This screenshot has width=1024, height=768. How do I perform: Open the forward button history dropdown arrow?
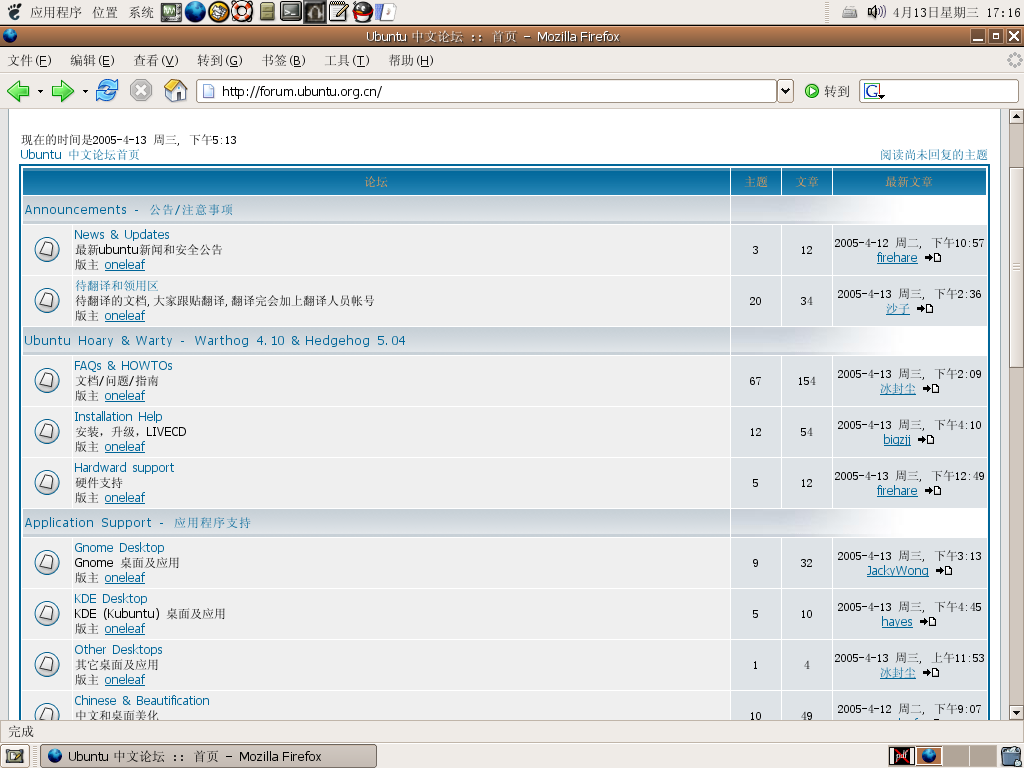pyautogui.click(x=85, y=91)
